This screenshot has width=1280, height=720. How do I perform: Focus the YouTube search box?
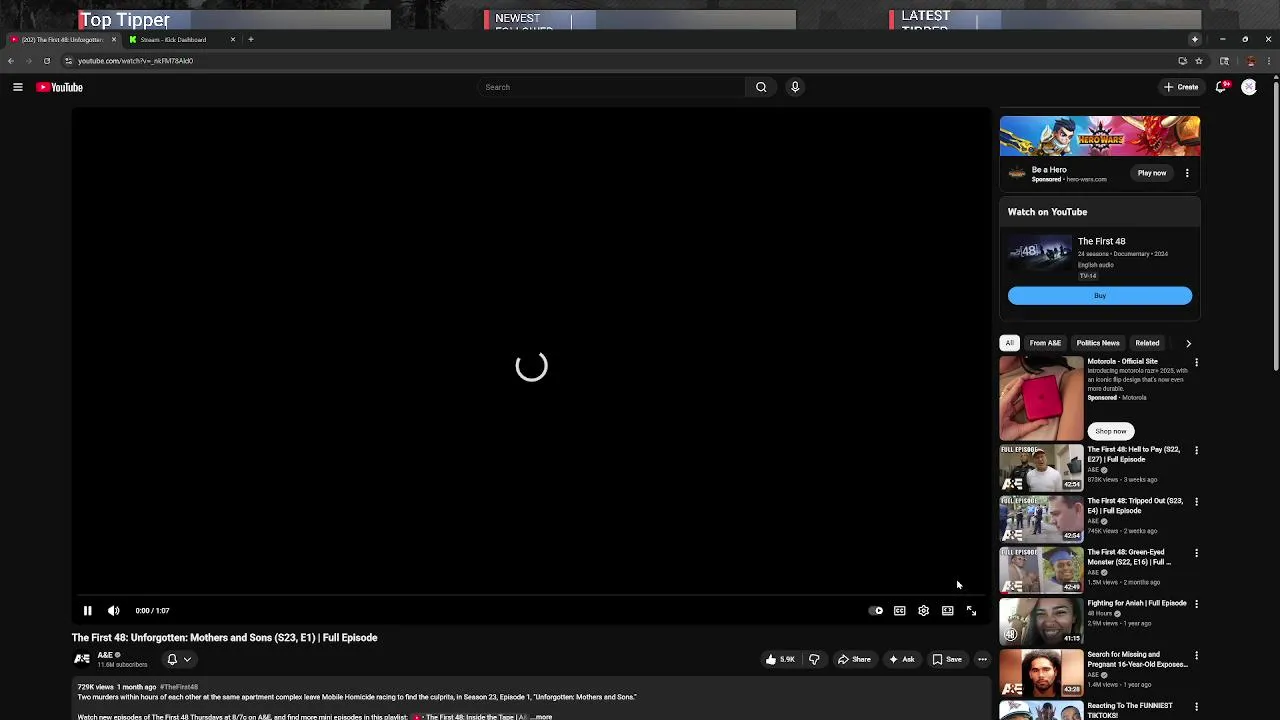point(612,87)
